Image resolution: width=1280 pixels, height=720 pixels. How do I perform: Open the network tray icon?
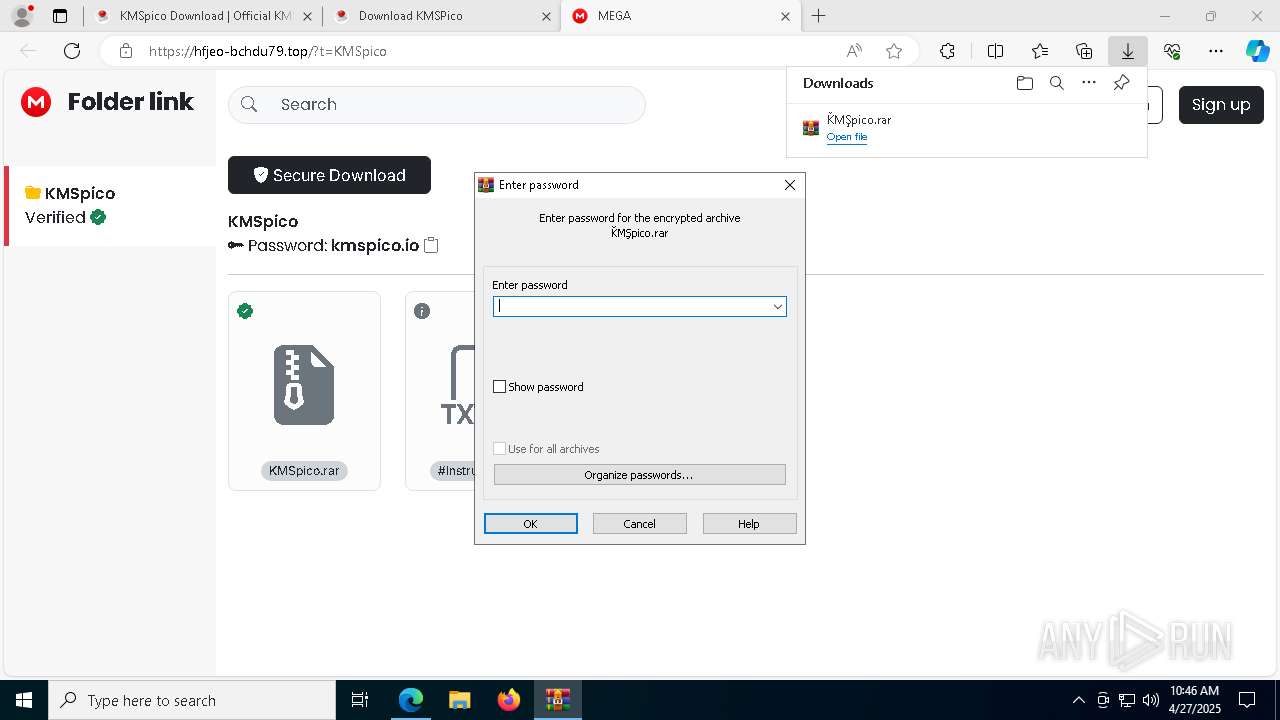[1127, 700]
